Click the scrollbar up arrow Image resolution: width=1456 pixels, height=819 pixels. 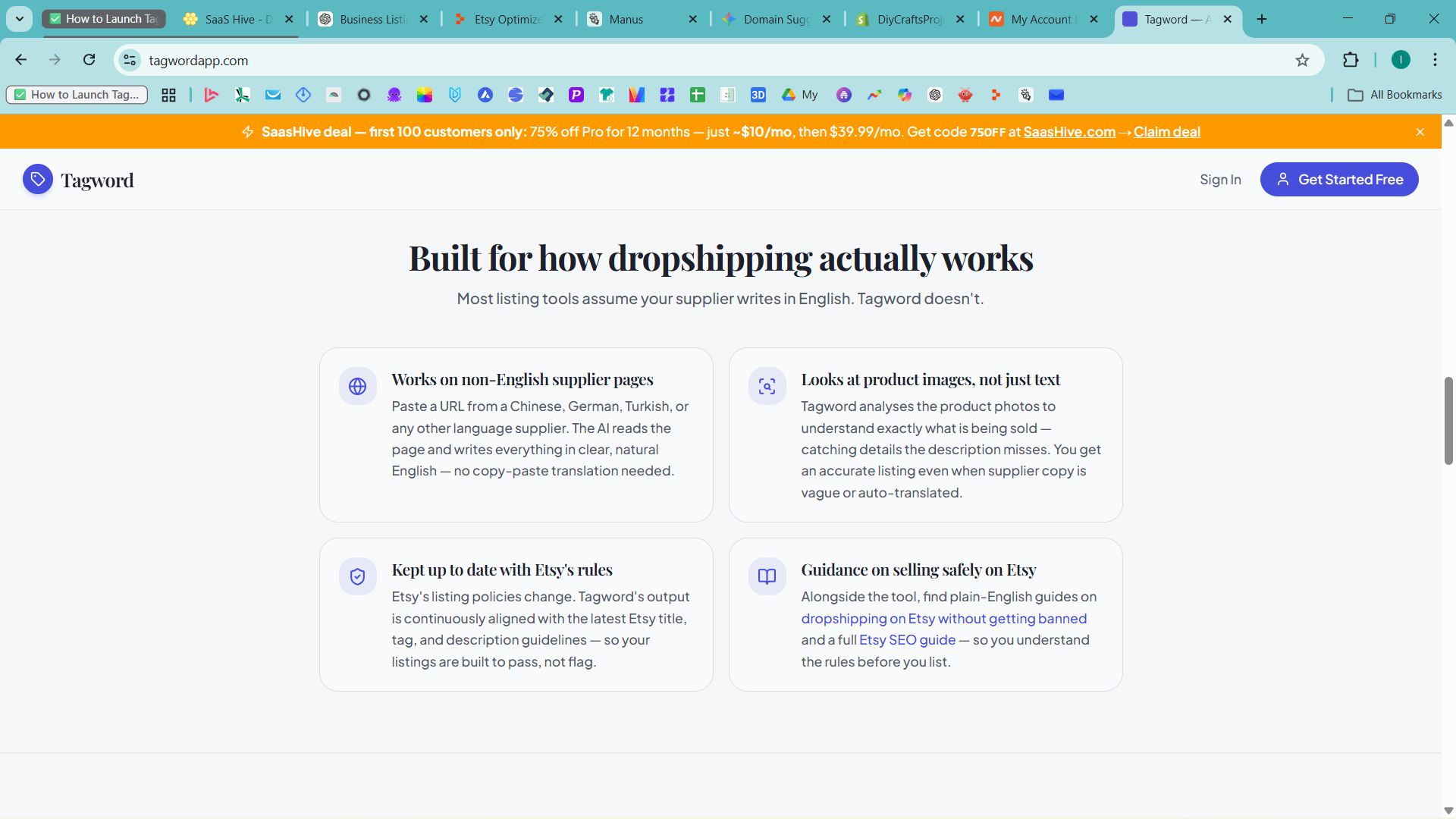1448,122
